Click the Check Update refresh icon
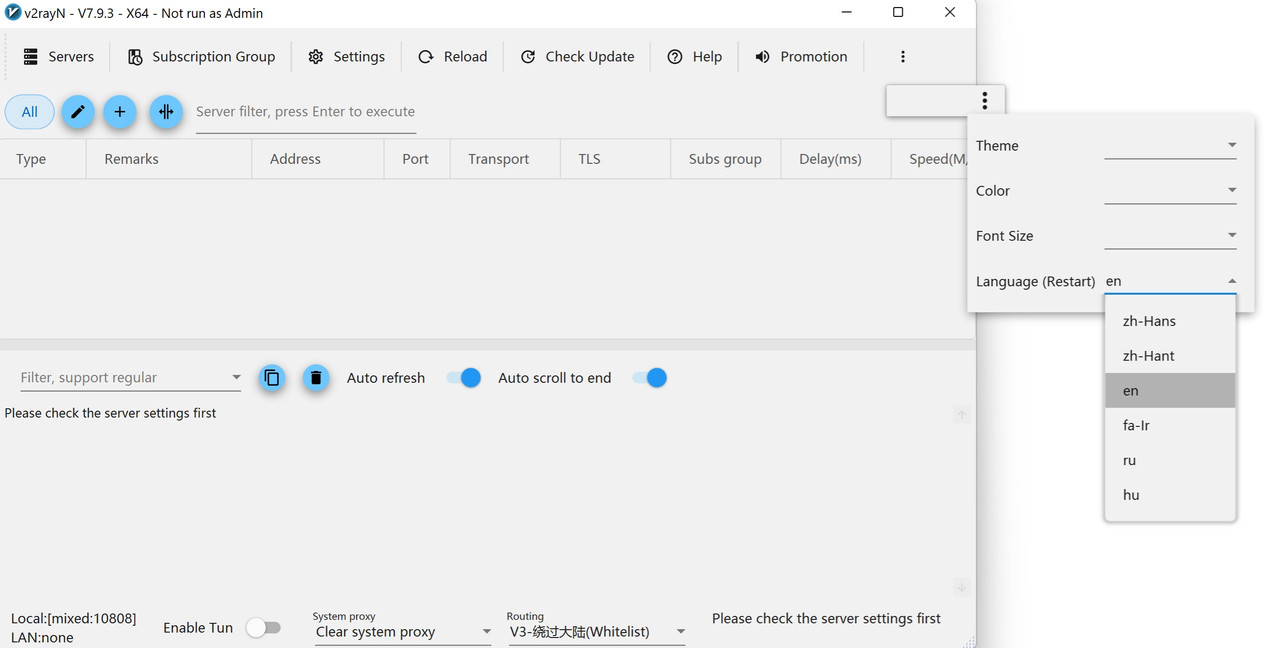 [x=528, y=57]
